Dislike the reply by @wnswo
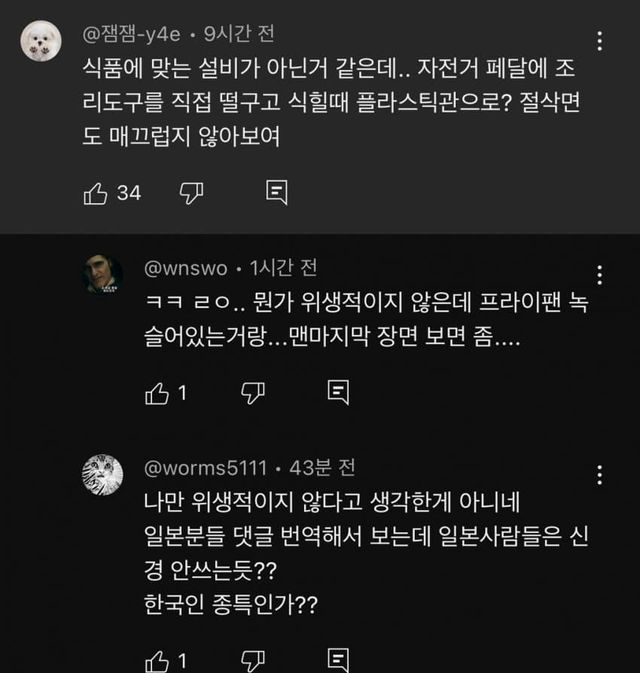 pyautogui.click(x=252, y=392)
